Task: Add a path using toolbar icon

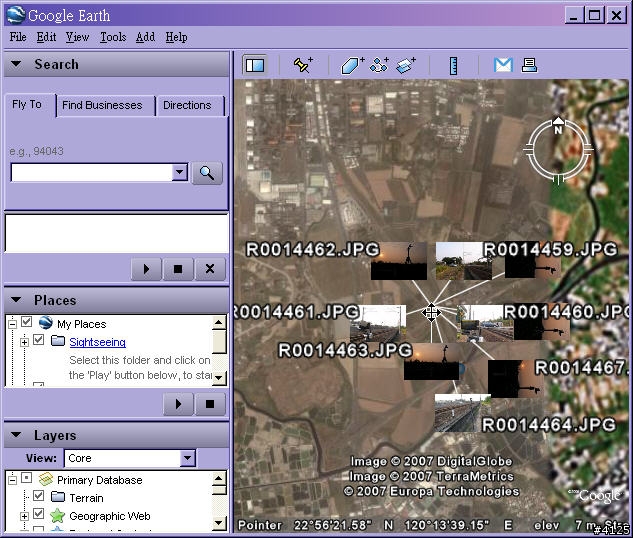Action: click(x=379, y=65)
